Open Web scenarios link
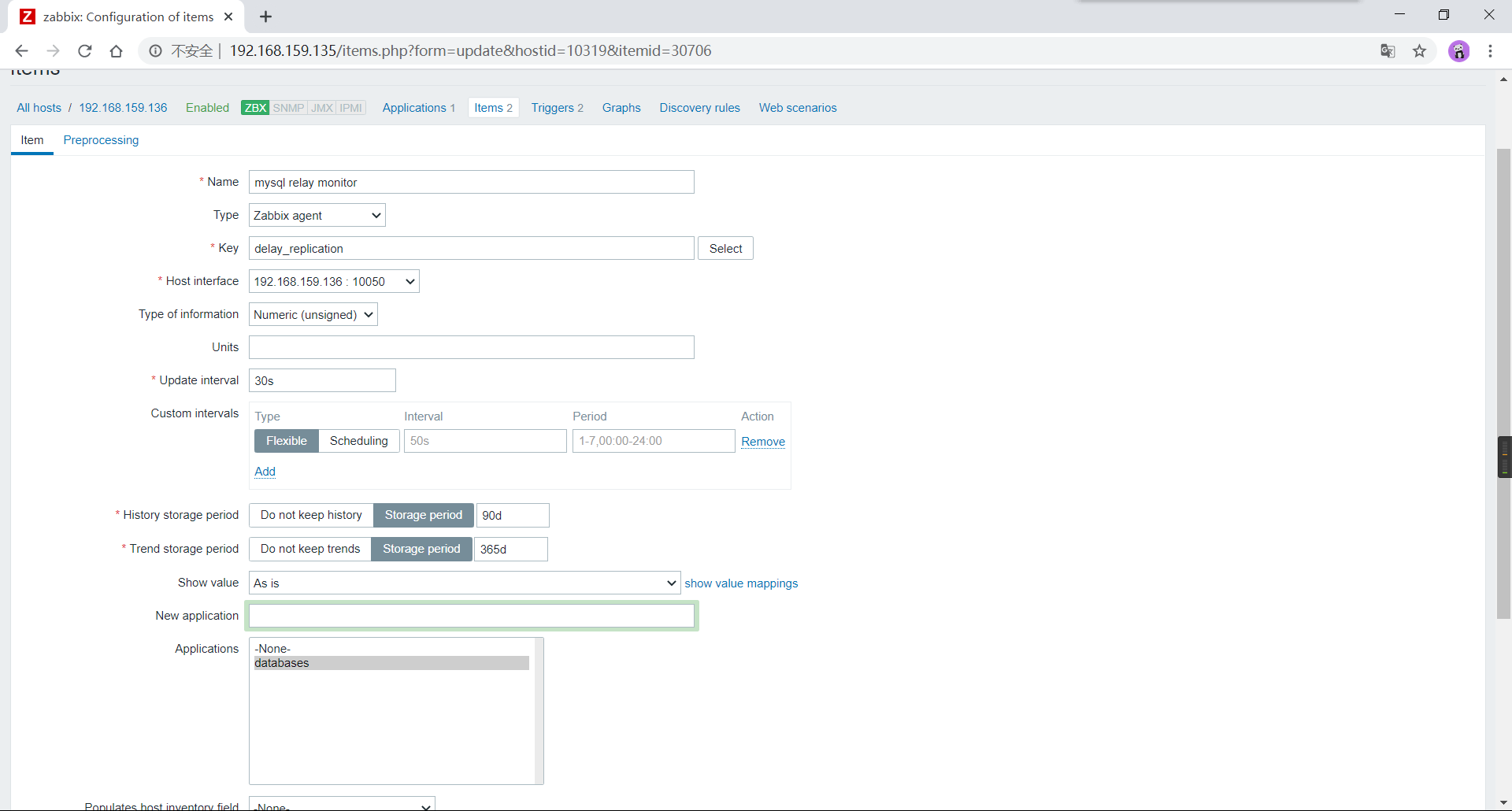Image resolution: width=1512 pixels, height=811 pixels. [798, 108]
